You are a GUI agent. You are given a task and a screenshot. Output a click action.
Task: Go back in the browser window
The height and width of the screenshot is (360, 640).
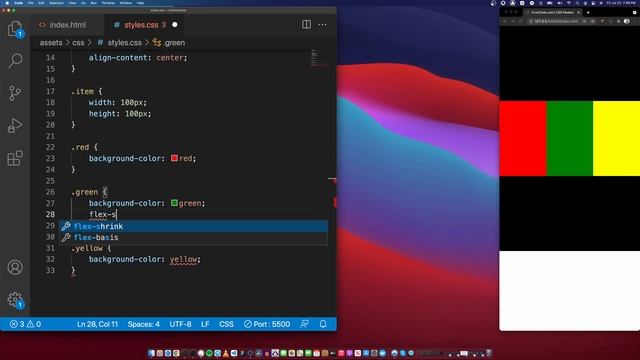(x=505, y=21)
